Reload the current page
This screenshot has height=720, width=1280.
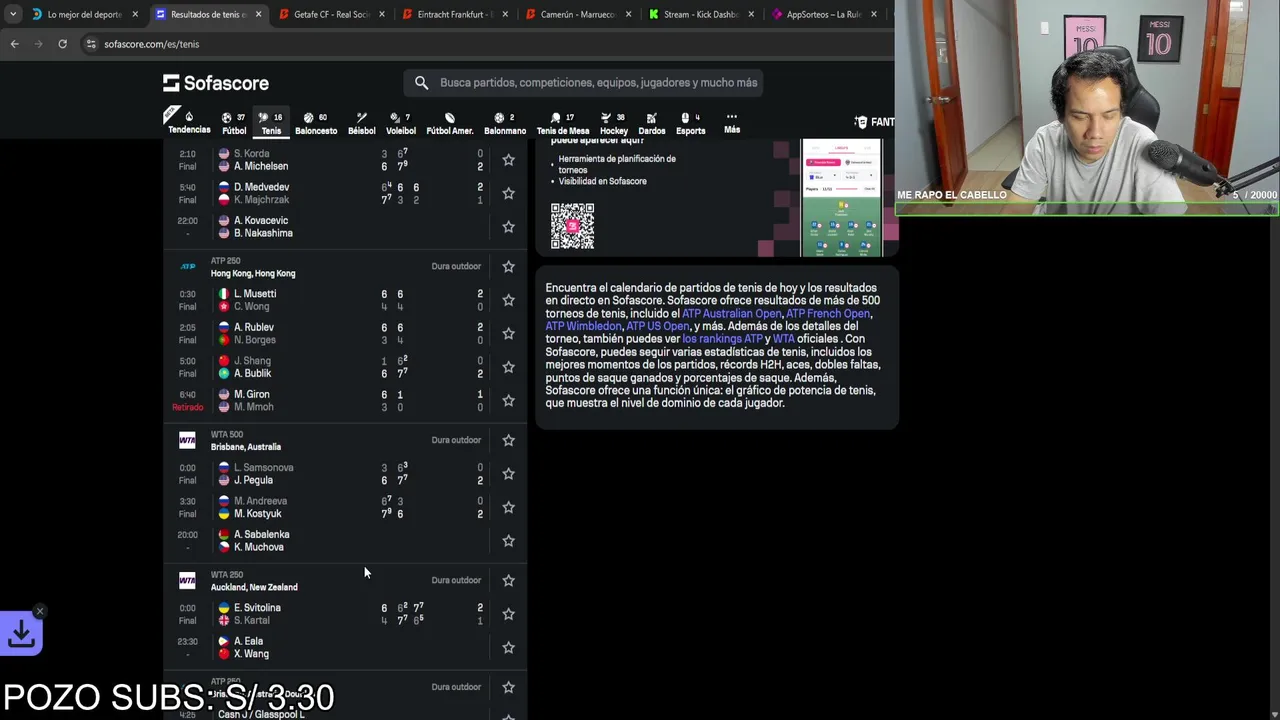click(x=62, y=44)
